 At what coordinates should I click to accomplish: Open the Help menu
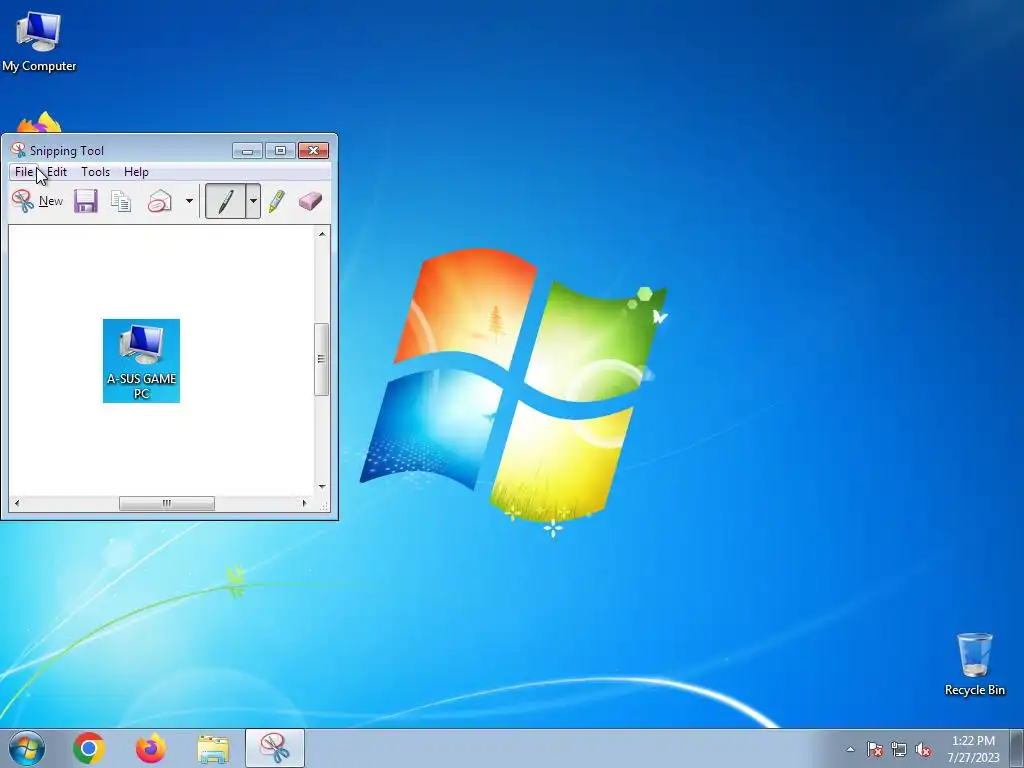tap(136, 172)
